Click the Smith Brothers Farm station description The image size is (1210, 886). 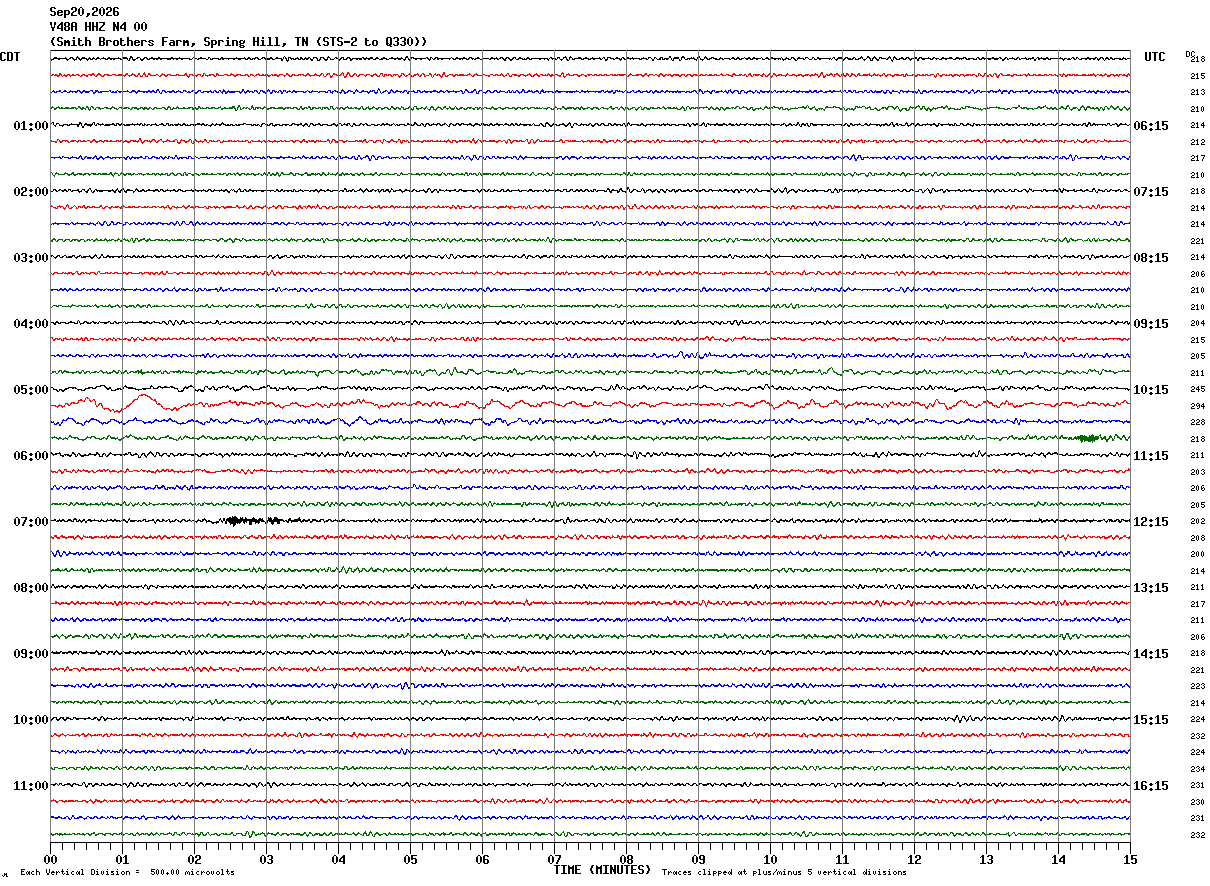click(x=238, y=42)
